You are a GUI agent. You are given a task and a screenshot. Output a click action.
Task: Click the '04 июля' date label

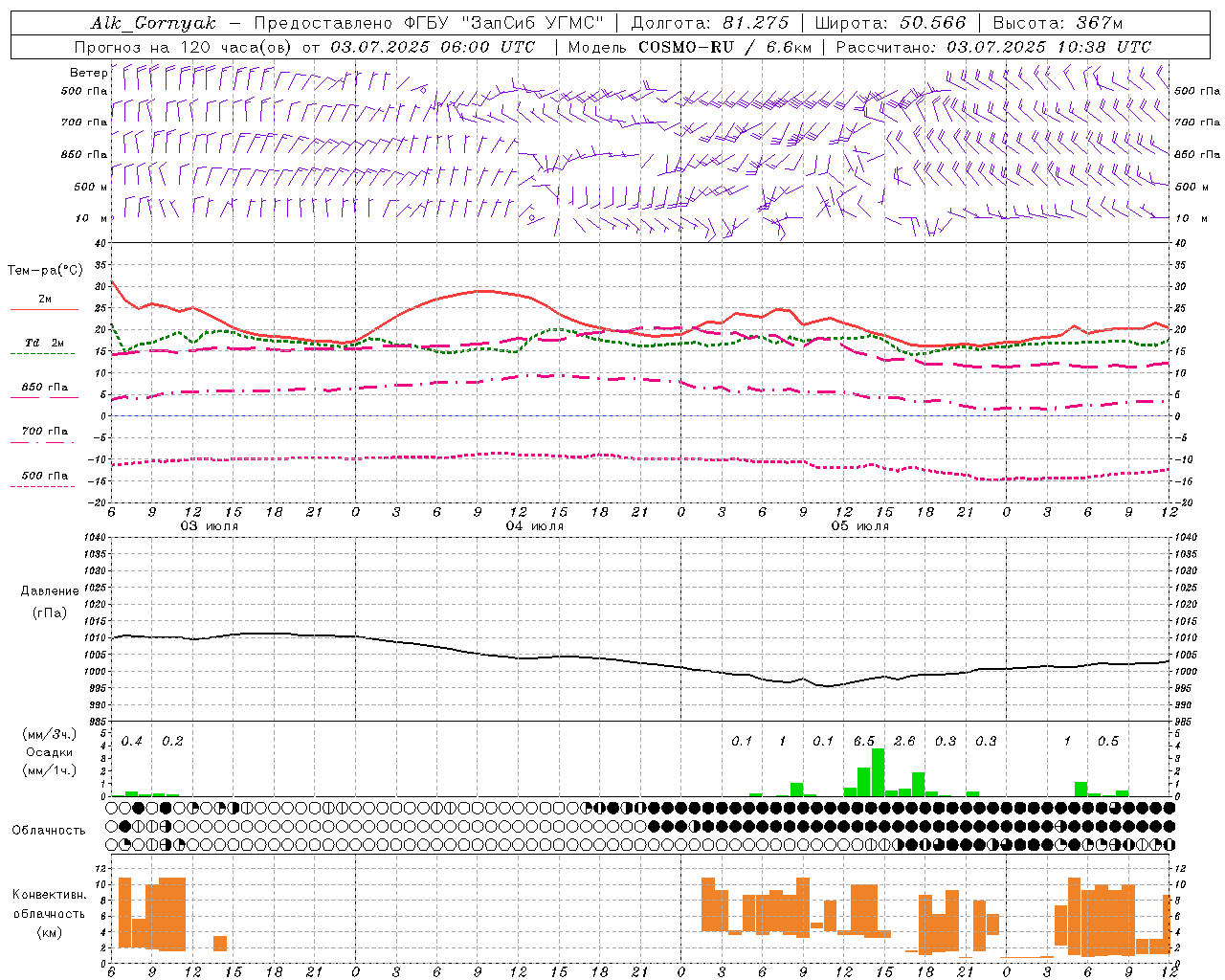[x=535, y=526]
